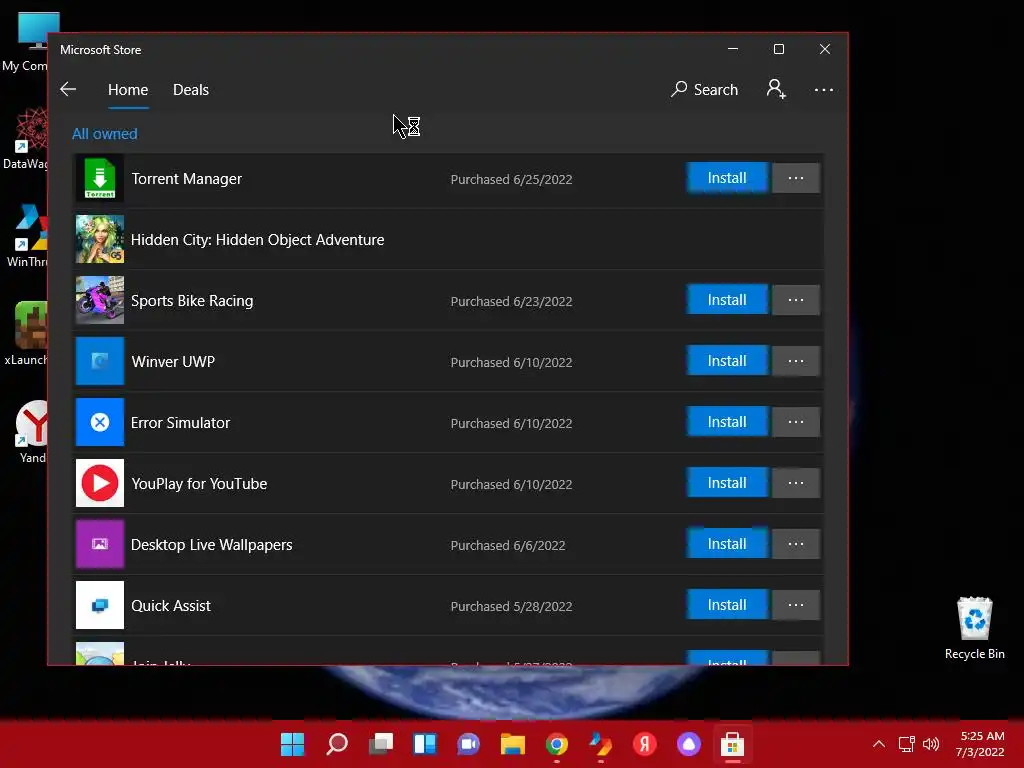Select the xLauncher desktop icon
1024x768 pixels.
click(26, 334)
